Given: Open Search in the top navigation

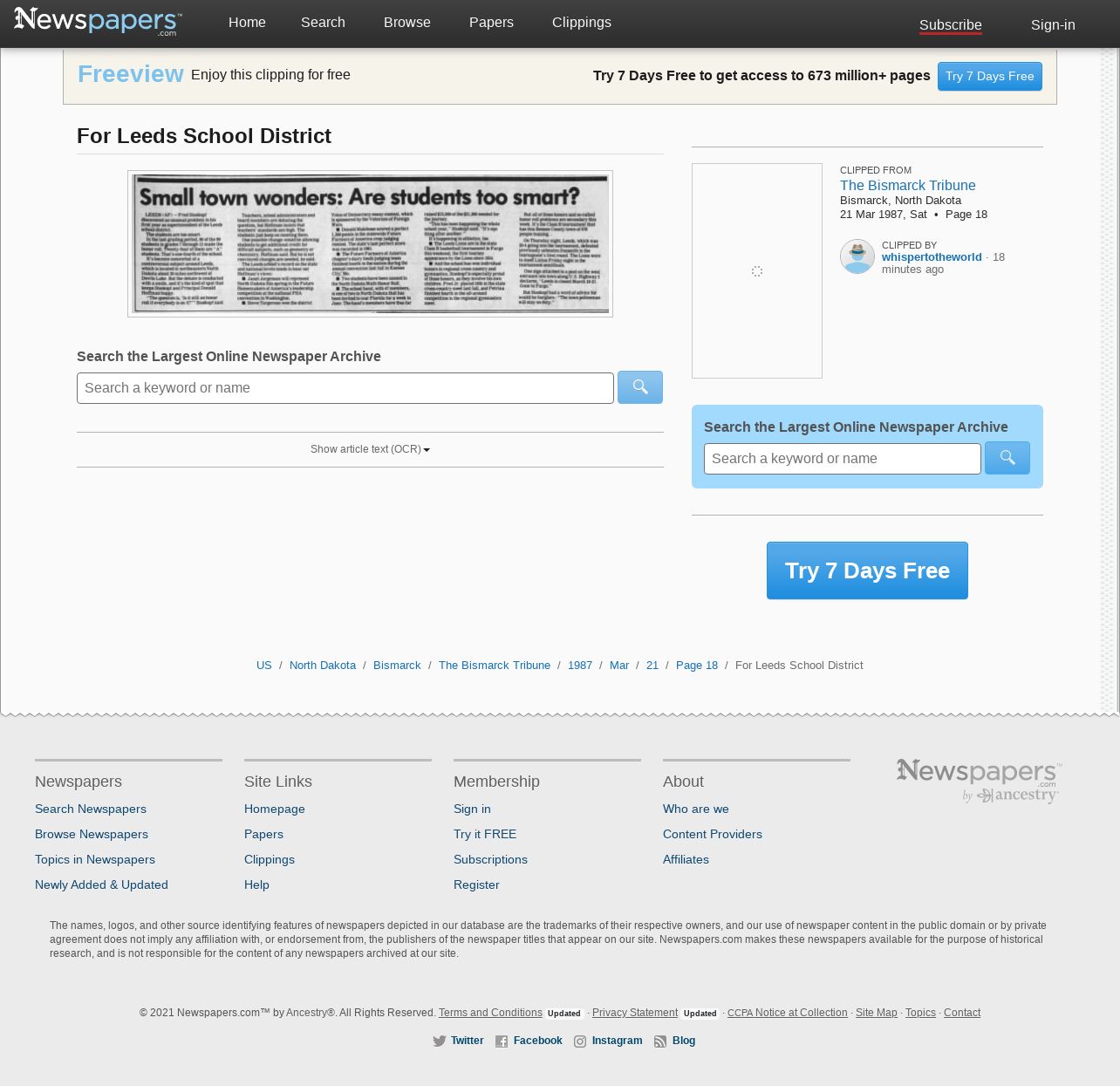Looking at the screenshot, I should [323, 23].
